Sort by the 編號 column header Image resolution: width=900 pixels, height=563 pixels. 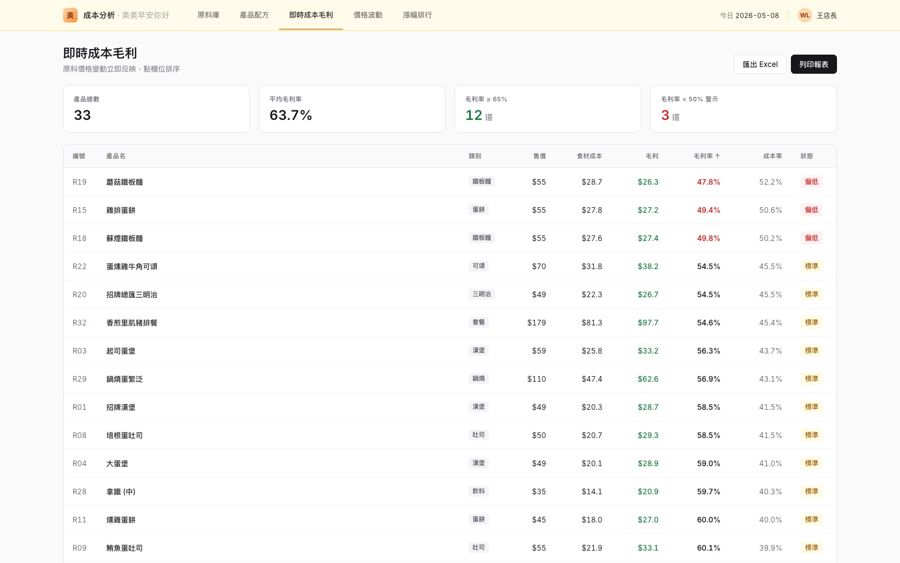(79, 156)
